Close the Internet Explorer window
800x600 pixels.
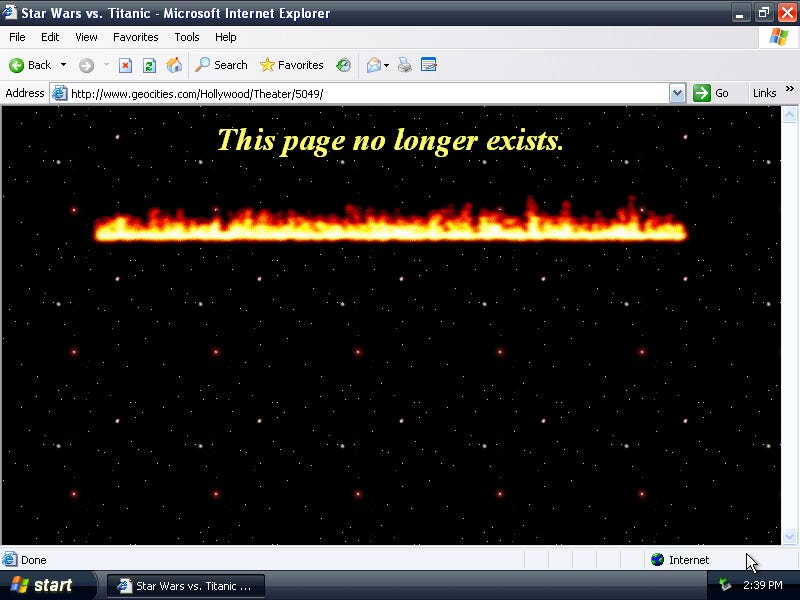(x=787, y=13)
